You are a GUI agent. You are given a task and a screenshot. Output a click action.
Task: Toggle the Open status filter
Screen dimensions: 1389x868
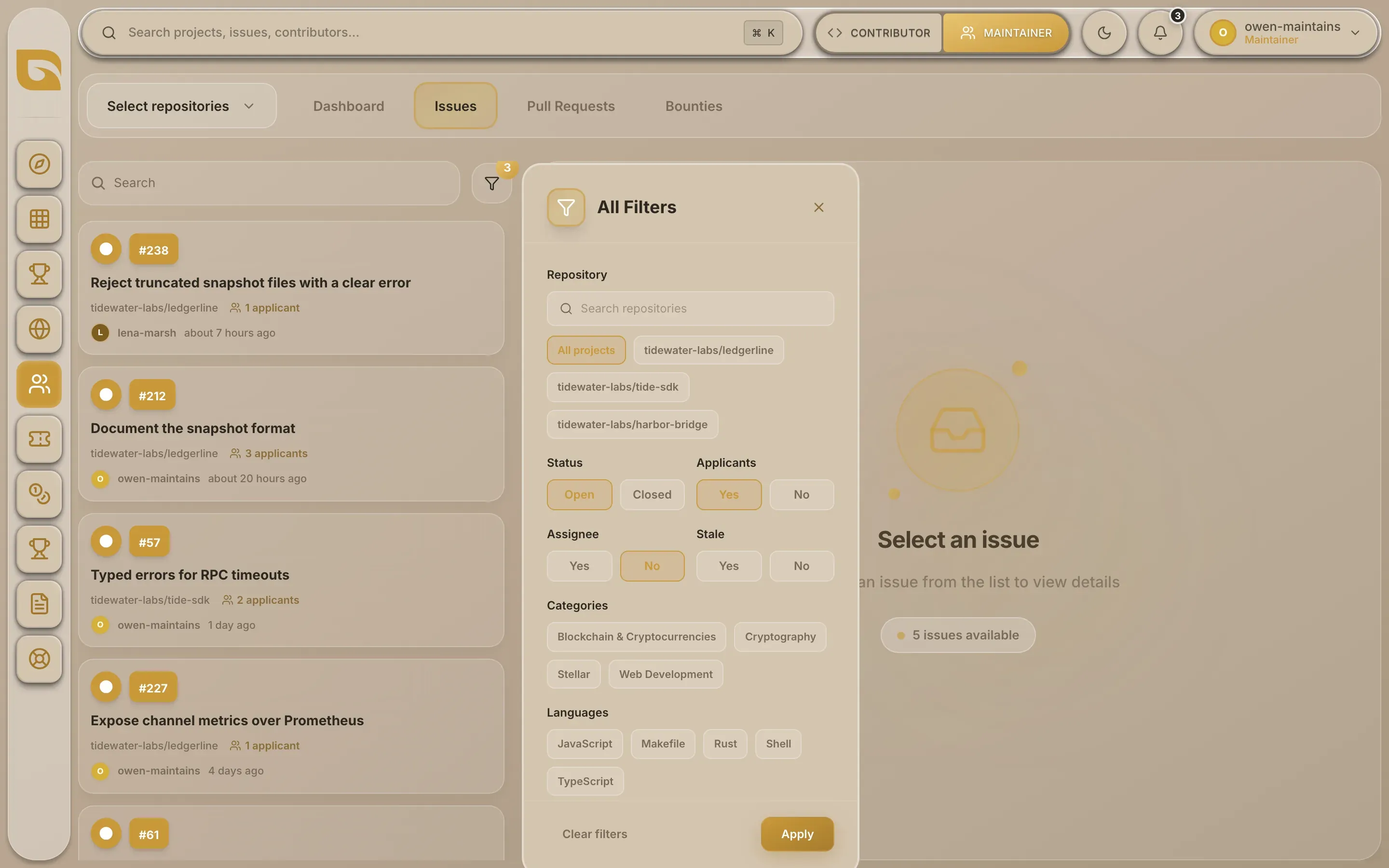579,494
